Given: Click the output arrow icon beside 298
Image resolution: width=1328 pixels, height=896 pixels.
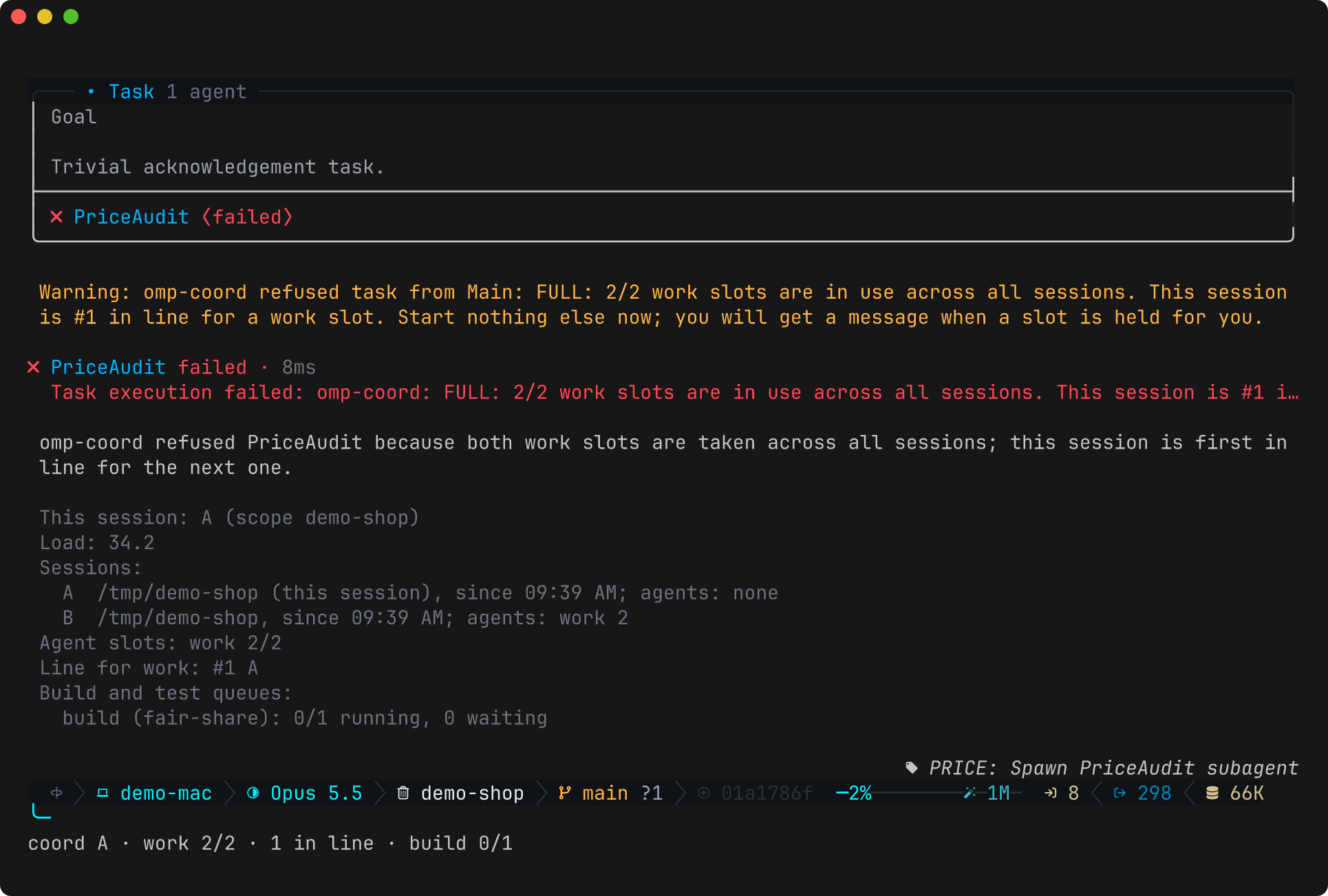Looking at the screenshot, I should tap(1120, 793).
